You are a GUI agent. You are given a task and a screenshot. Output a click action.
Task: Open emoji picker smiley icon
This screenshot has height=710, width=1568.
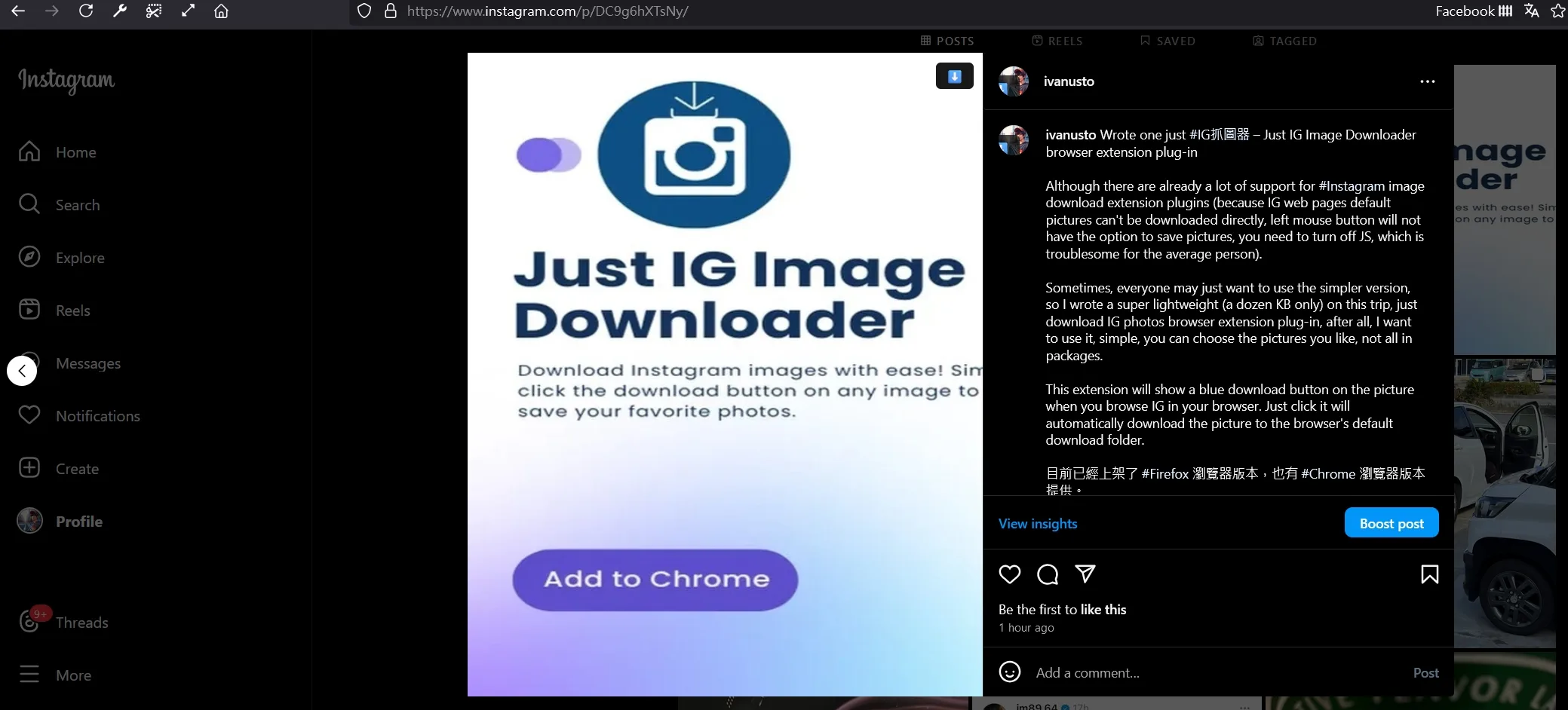pos(1010,672)
